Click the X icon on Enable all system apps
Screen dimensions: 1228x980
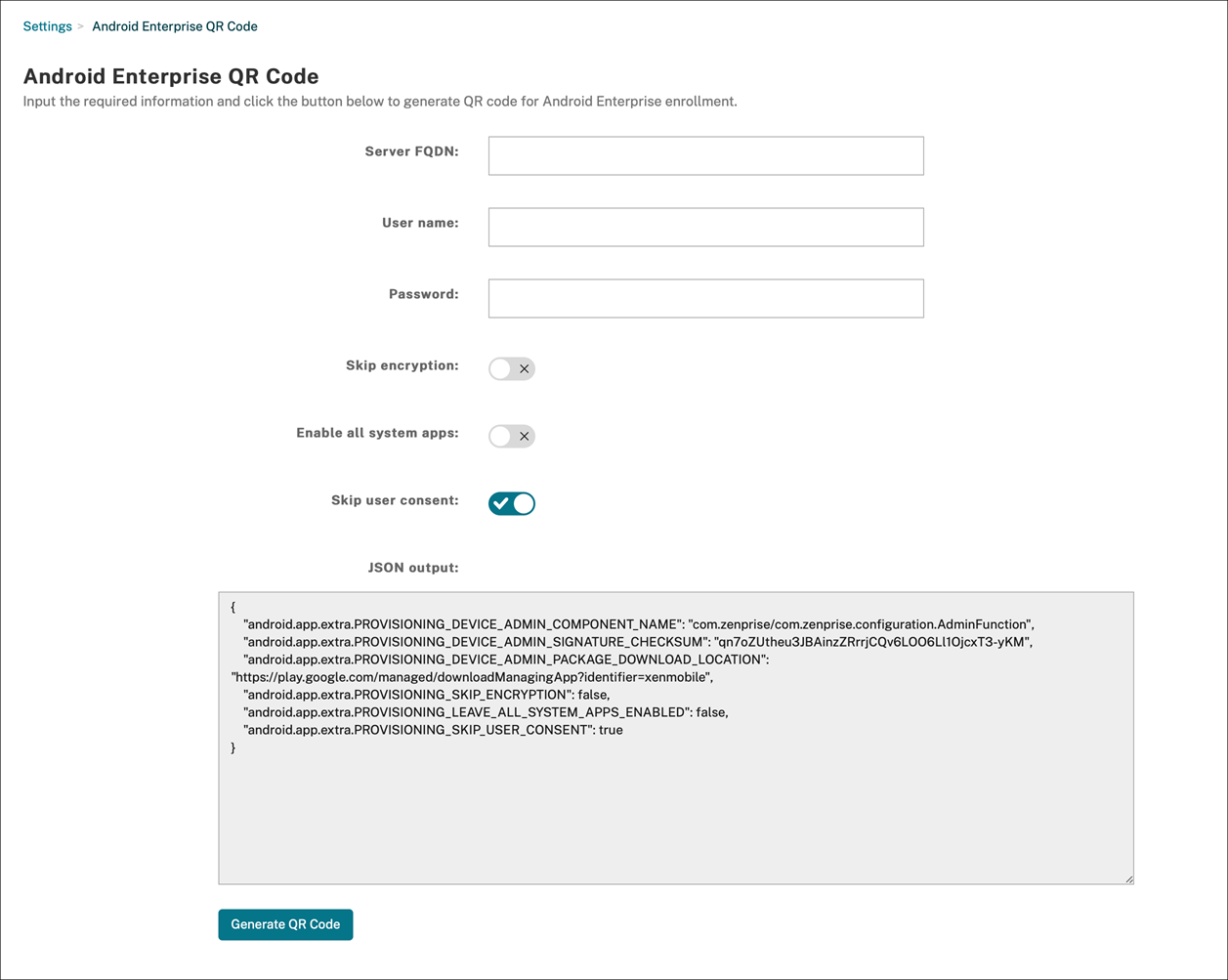pyautogui.click(x=525, y=436)
